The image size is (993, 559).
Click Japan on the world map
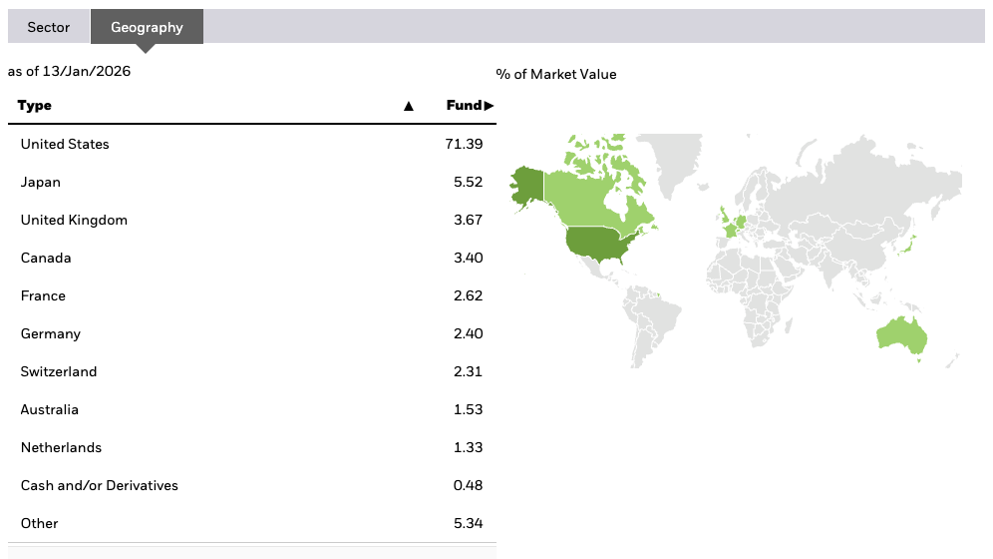906,244
